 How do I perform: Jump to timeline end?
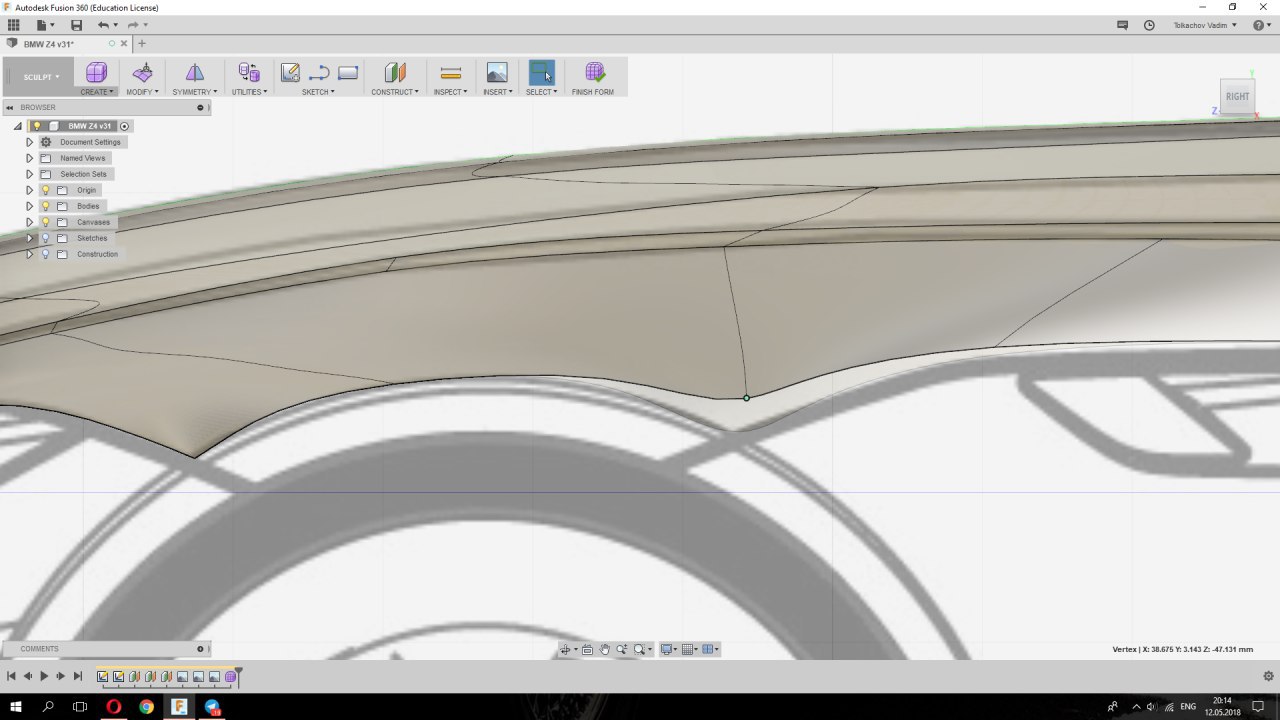point(78,676)
